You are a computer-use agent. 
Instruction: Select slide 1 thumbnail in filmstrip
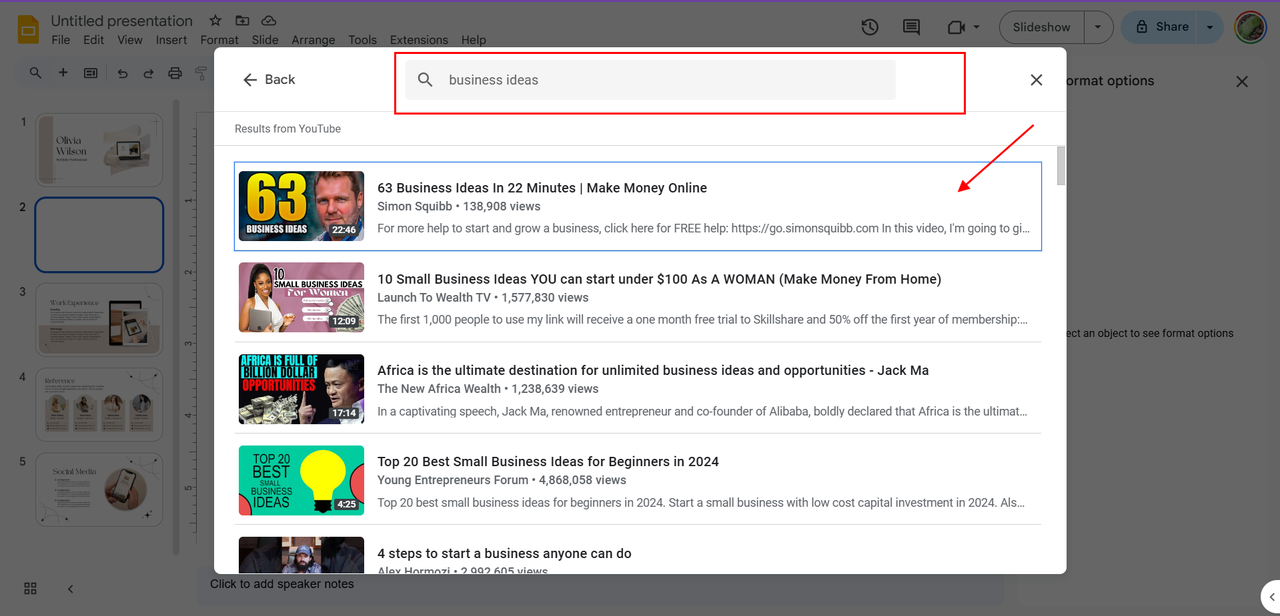pos(99,149)
